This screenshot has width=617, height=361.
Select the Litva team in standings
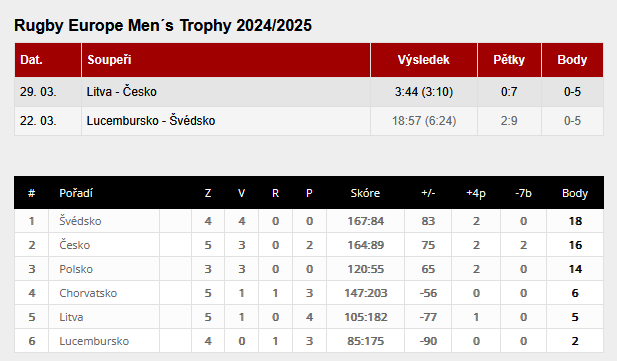(71, 317)
